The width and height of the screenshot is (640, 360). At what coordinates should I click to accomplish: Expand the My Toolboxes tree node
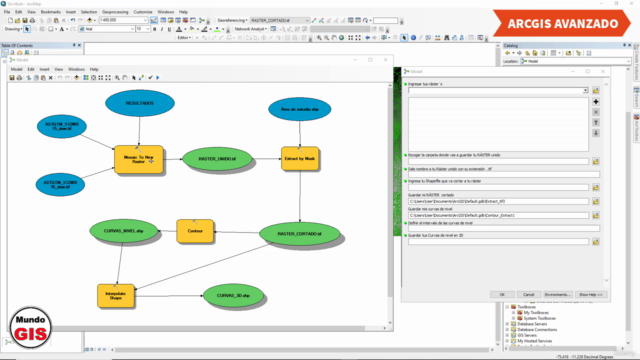[x=514, y=312]
